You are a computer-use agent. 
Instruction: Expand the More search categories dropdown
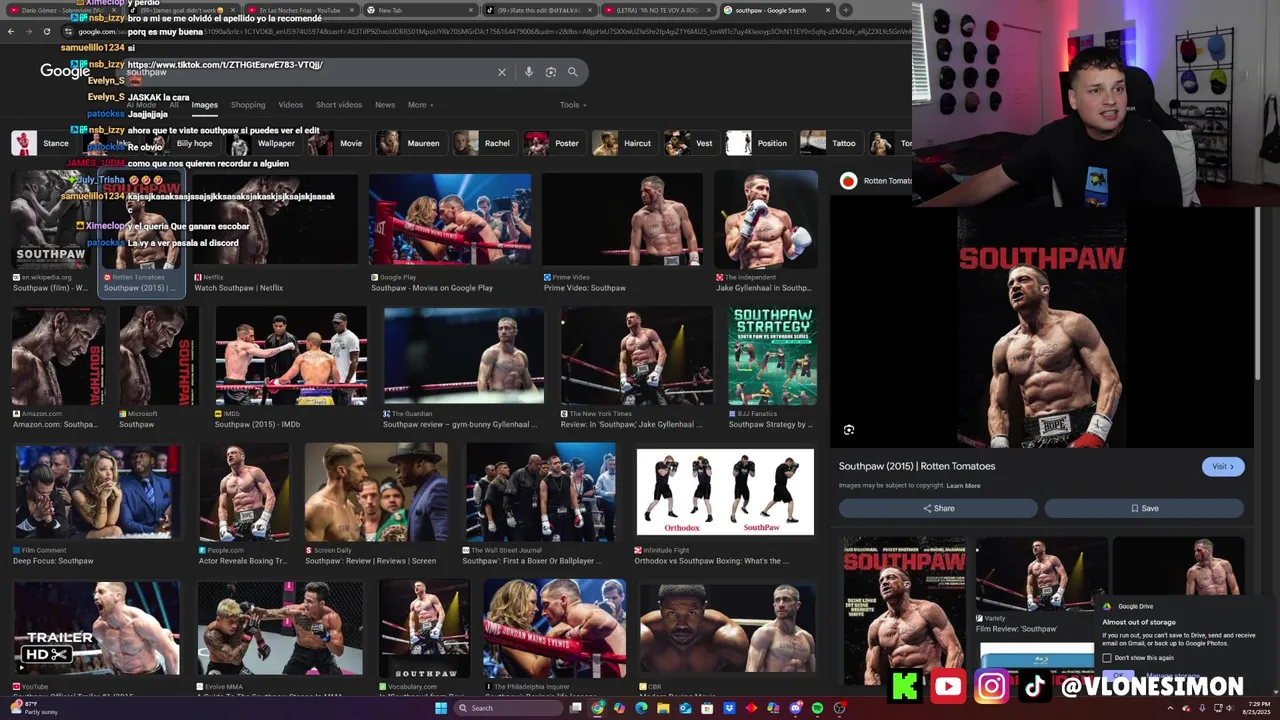click(421, 105)
